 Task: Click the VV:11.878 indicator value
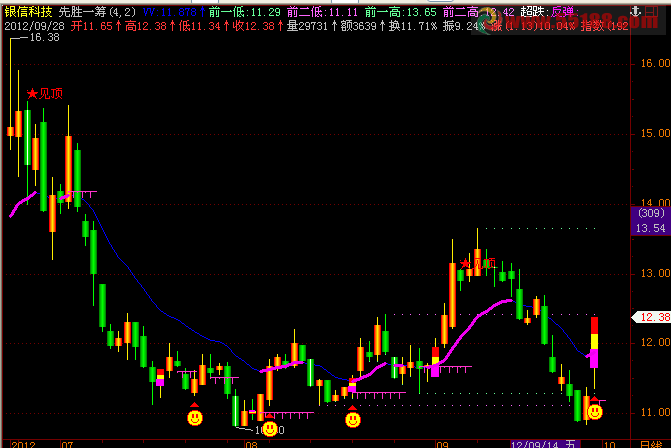[173, 12]
